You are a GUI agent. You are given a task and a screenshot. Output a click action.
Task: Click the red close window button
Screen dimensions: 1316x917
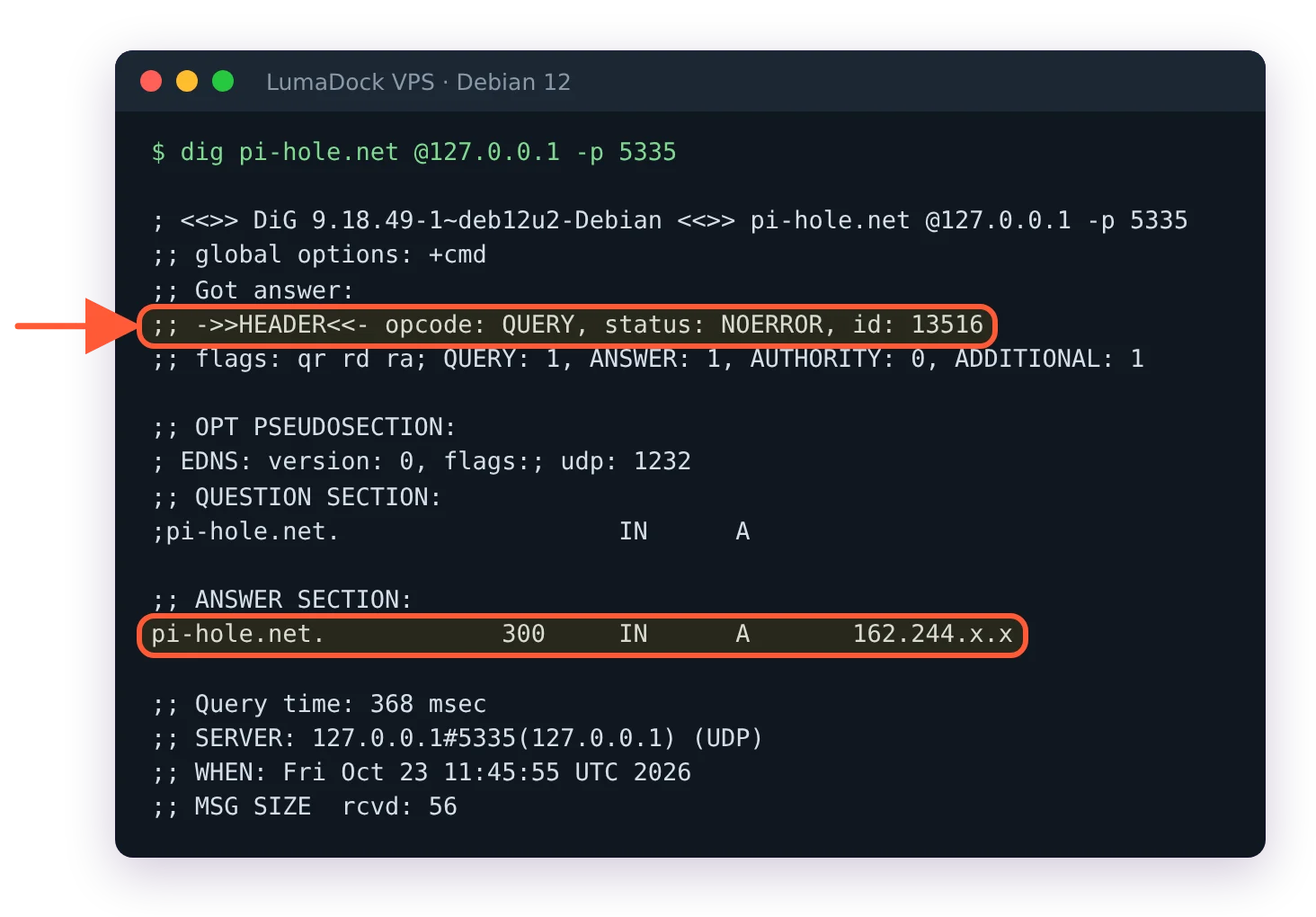tap(151, 82)
